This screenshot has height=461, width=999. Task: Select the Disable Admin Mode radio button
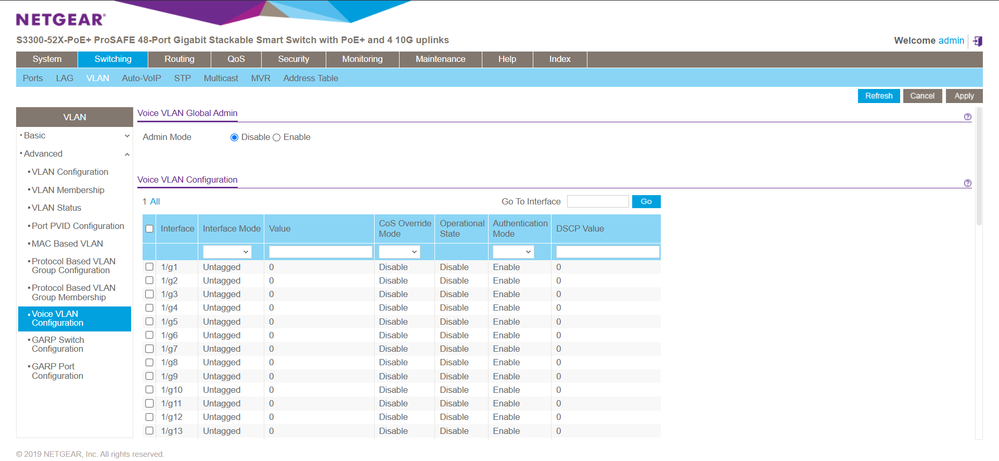(234, 137)
